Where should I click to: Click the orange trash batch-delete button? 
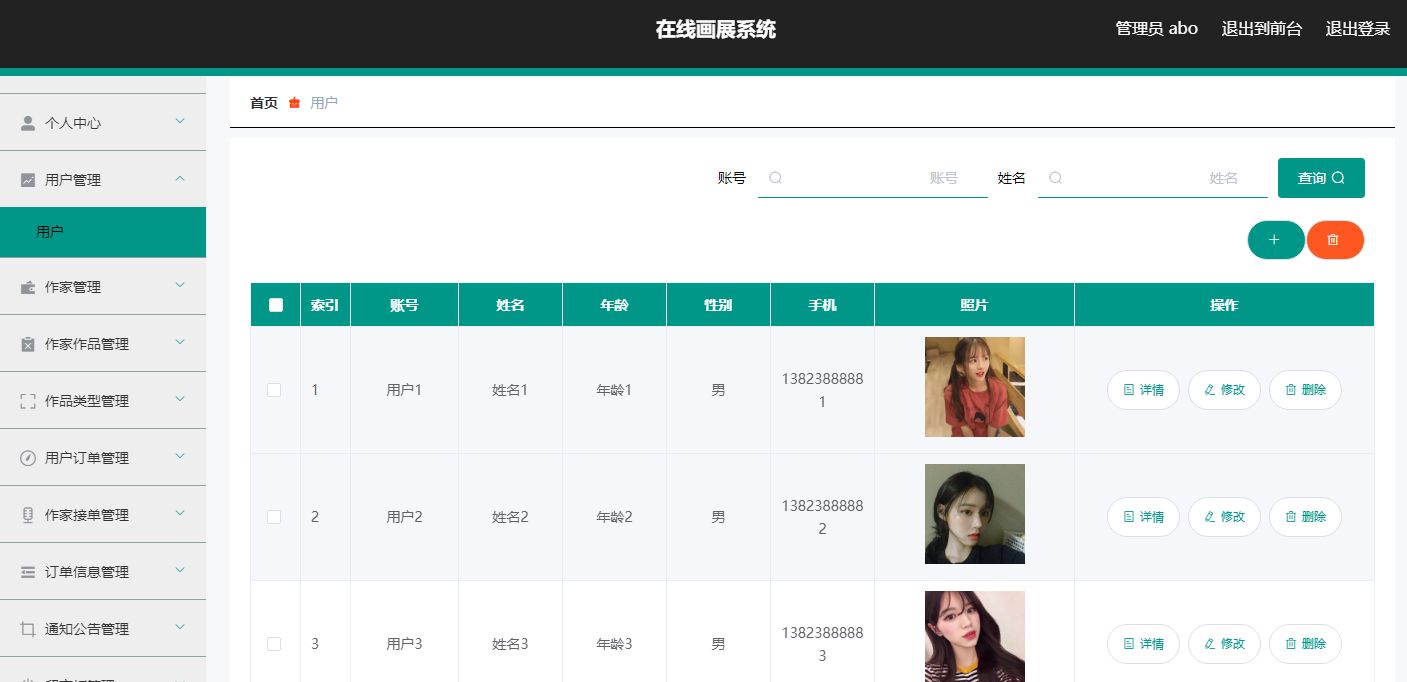[x=1335, y=240]
